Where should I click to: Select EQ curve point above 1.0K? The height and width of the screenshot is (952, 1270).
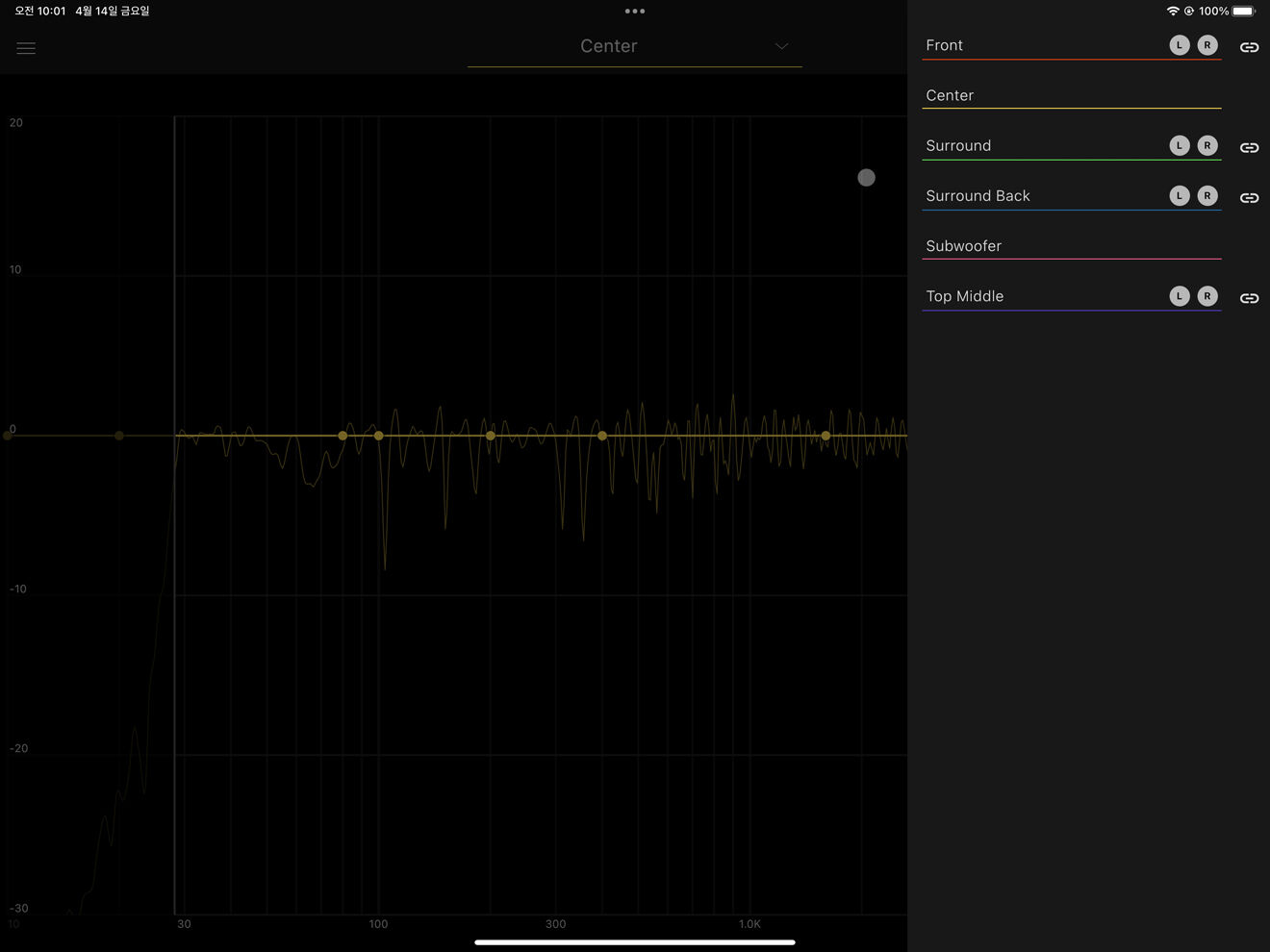point(825,436)
